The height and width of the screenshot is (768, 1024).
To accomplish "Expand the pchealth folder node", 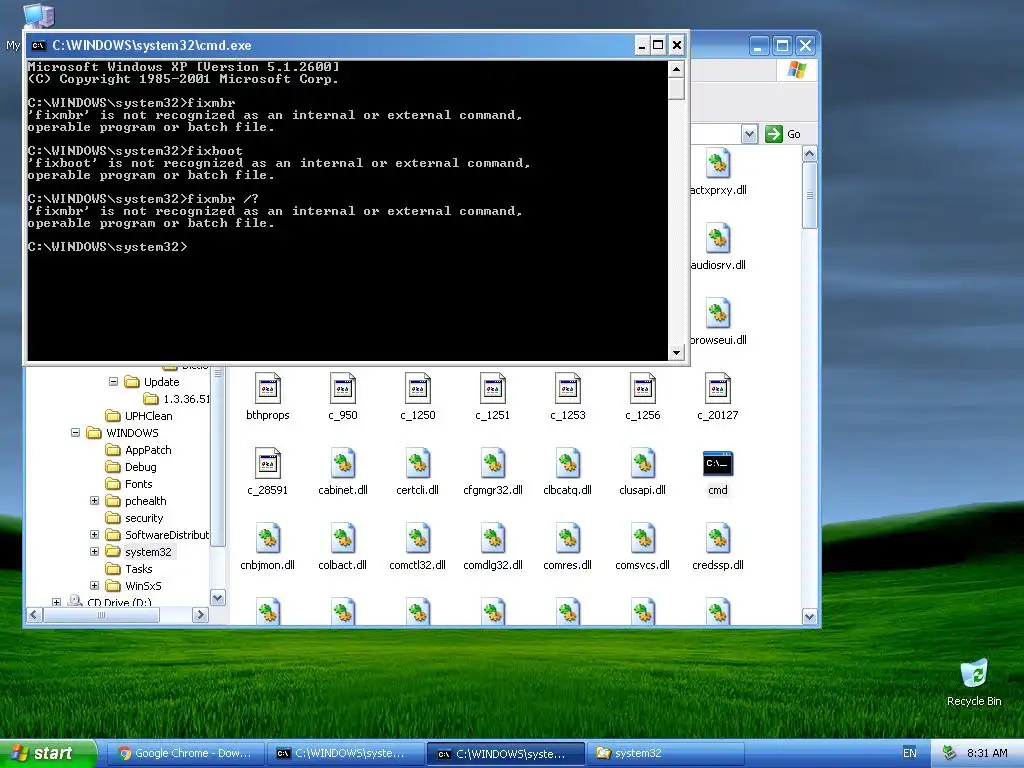I will (94, 500).
